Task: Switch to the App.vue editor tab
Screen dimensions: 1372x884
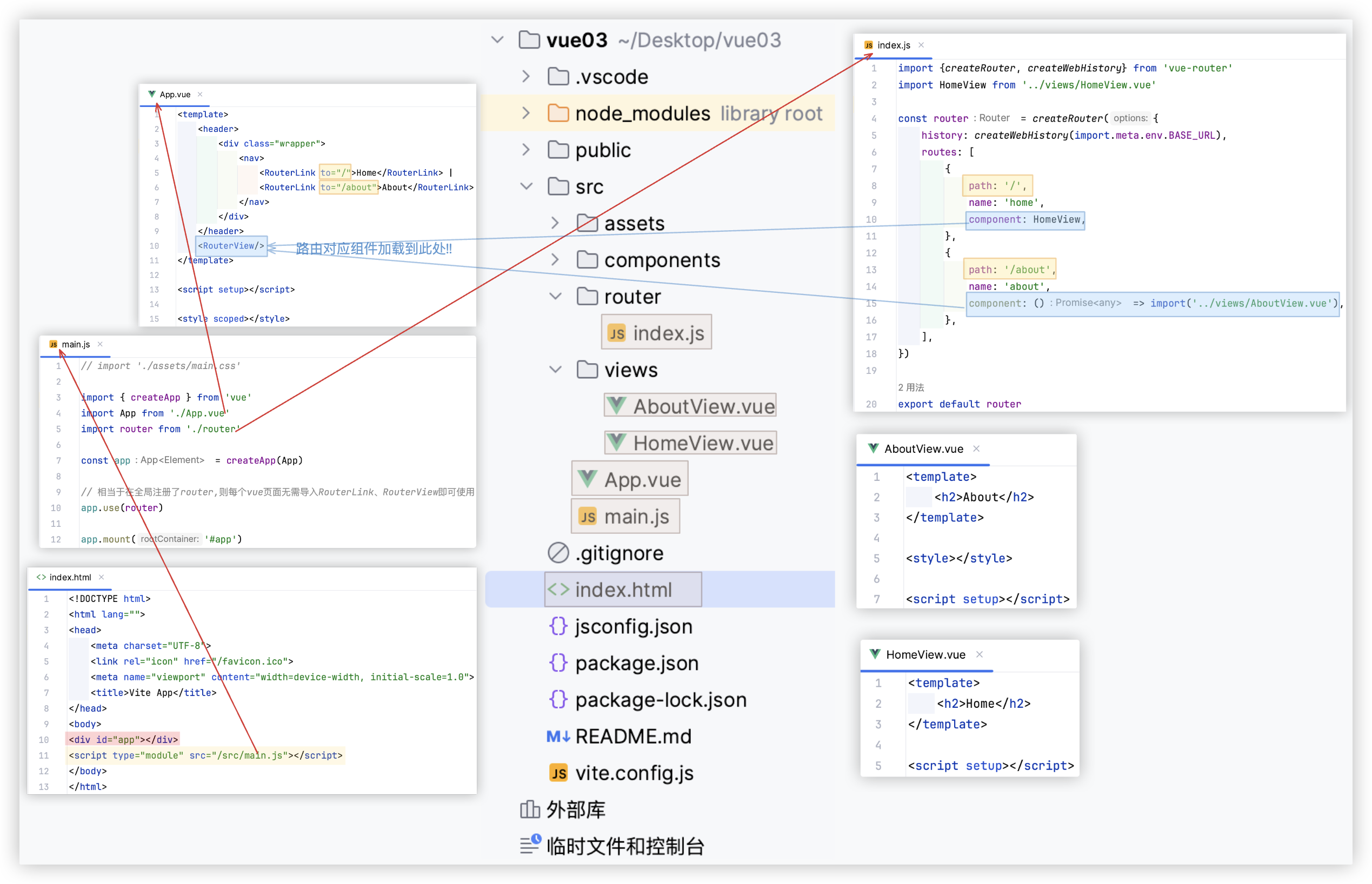Action: [175, 94]
